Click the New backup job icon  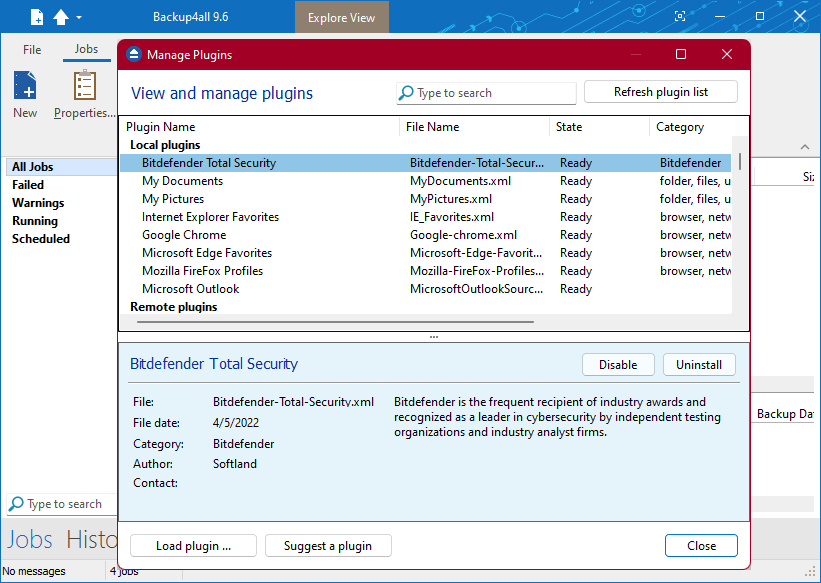tap(25, 85)
